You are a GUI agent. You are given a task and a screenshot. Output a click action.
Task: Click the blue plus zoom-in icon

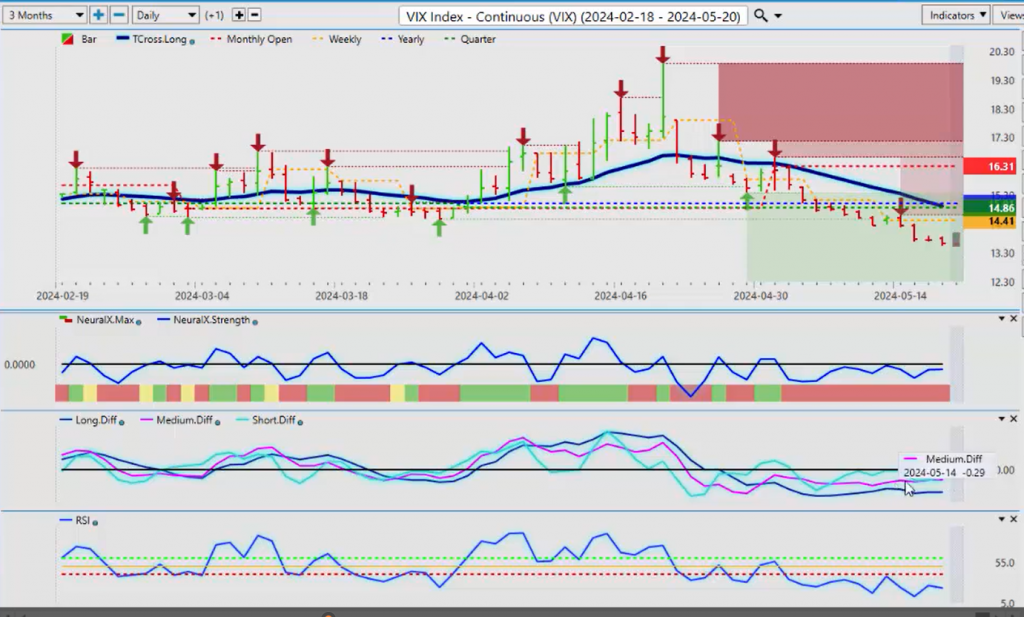[99, 15]
